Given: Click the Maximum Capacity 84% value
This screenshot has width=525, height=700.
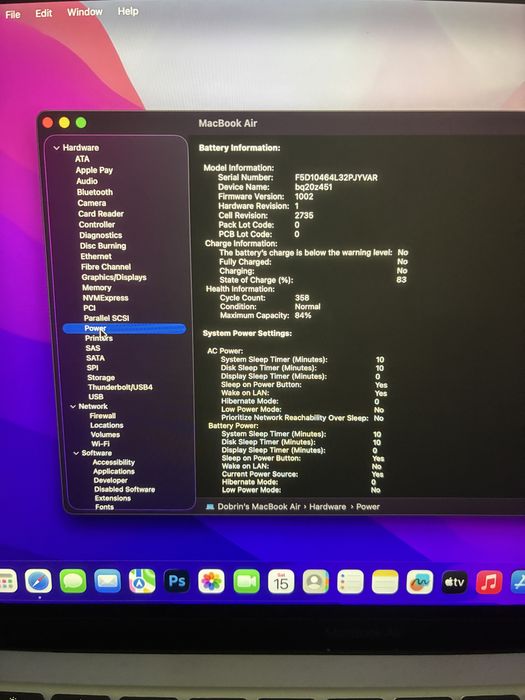Looking at the screenshot, I should point(303,315).
